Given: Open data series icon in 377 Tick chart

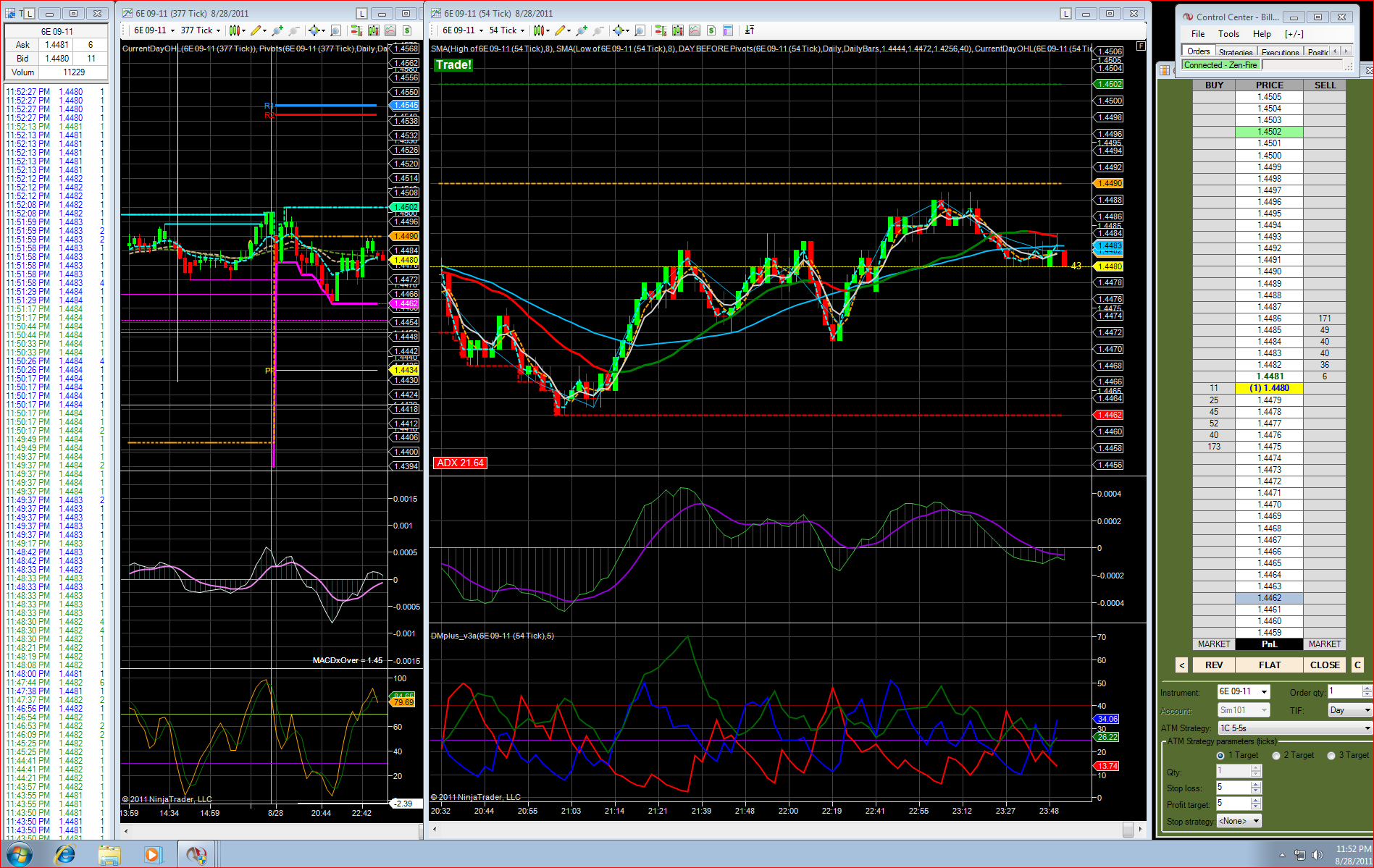Looking at the screenshot, I should pos(373,30).
